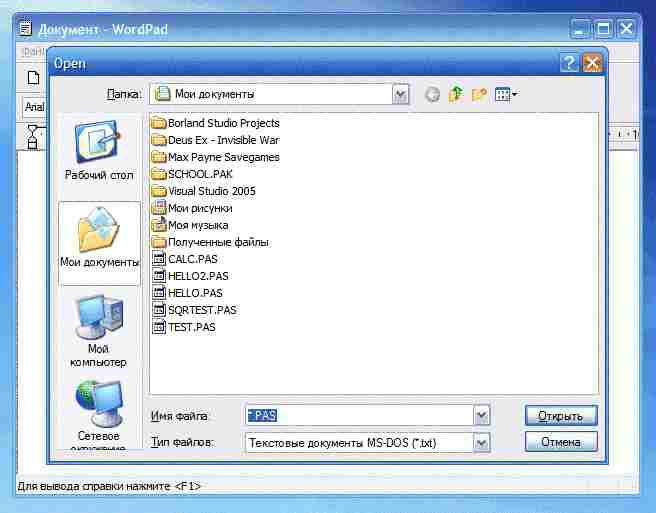Screen dimensions: 656x513
Task: Click HELLO2.PAS file icon
Action: 159,276
